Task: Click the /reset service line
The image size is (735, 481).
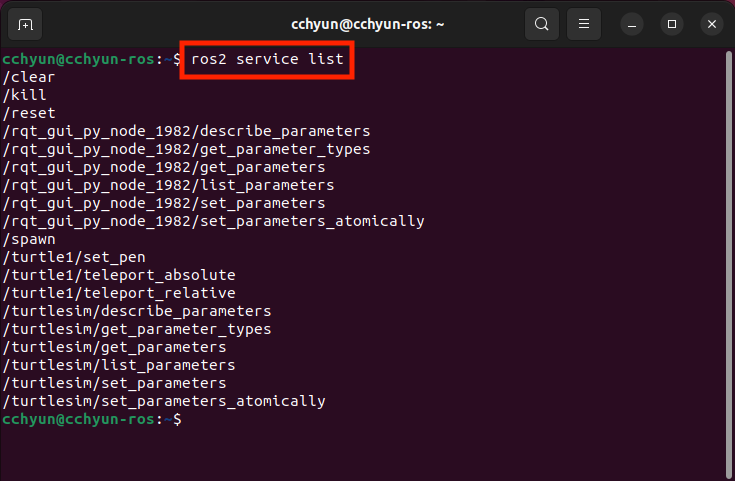Action: pos(29,113)
